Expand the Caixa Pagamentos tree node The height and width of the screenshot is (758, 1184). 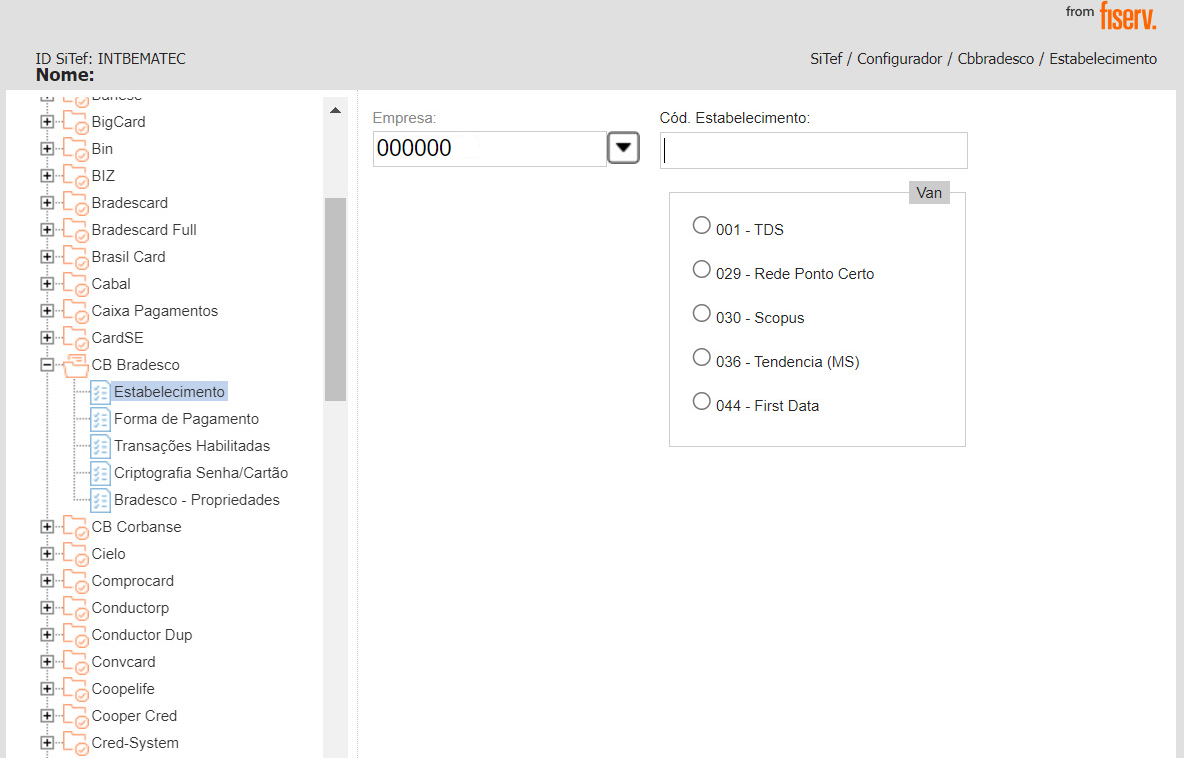point(47,311)
